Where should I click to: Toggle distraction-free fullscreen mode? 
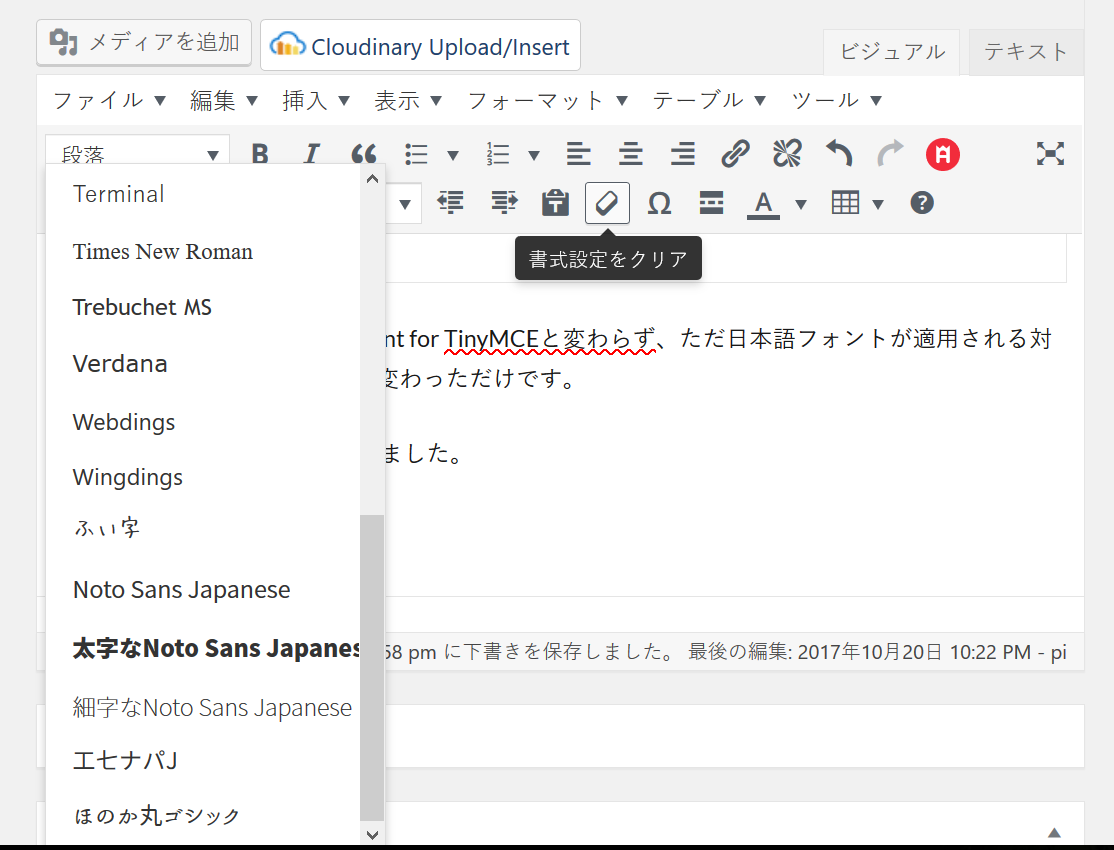(x=1050, y=154)
